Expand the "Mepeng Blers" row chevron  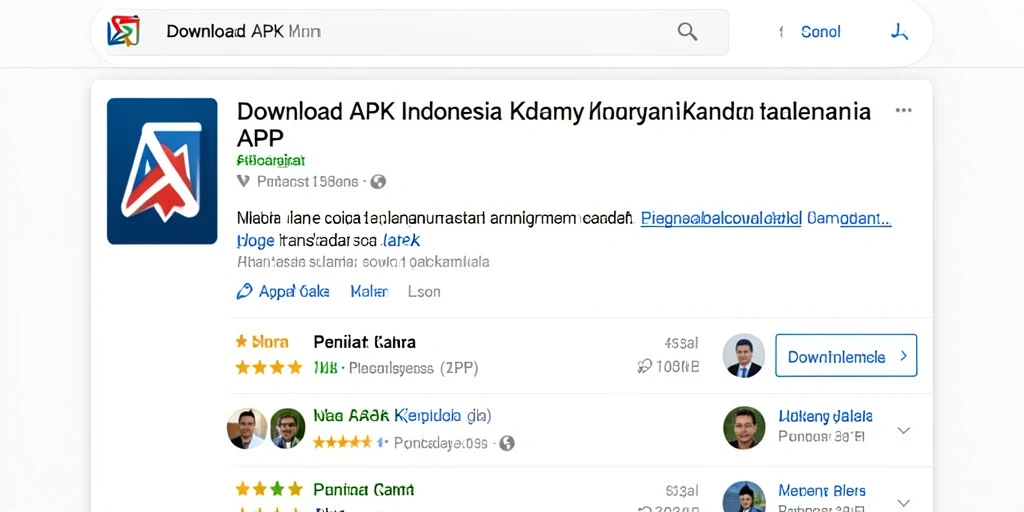(x=904, y=503)
